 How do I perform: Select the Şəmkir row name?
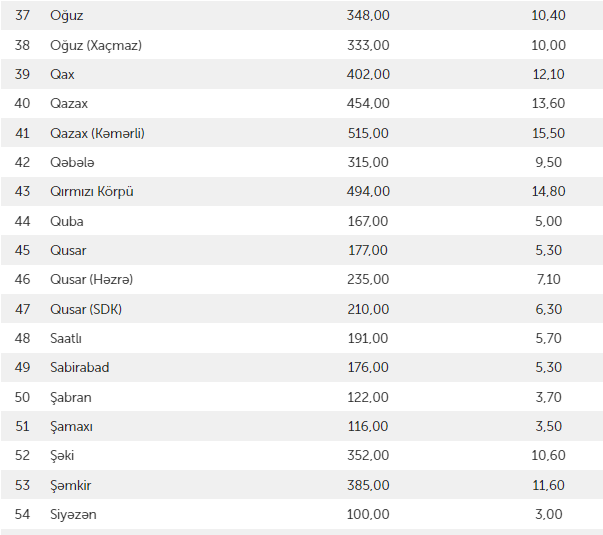coord(71,485)
